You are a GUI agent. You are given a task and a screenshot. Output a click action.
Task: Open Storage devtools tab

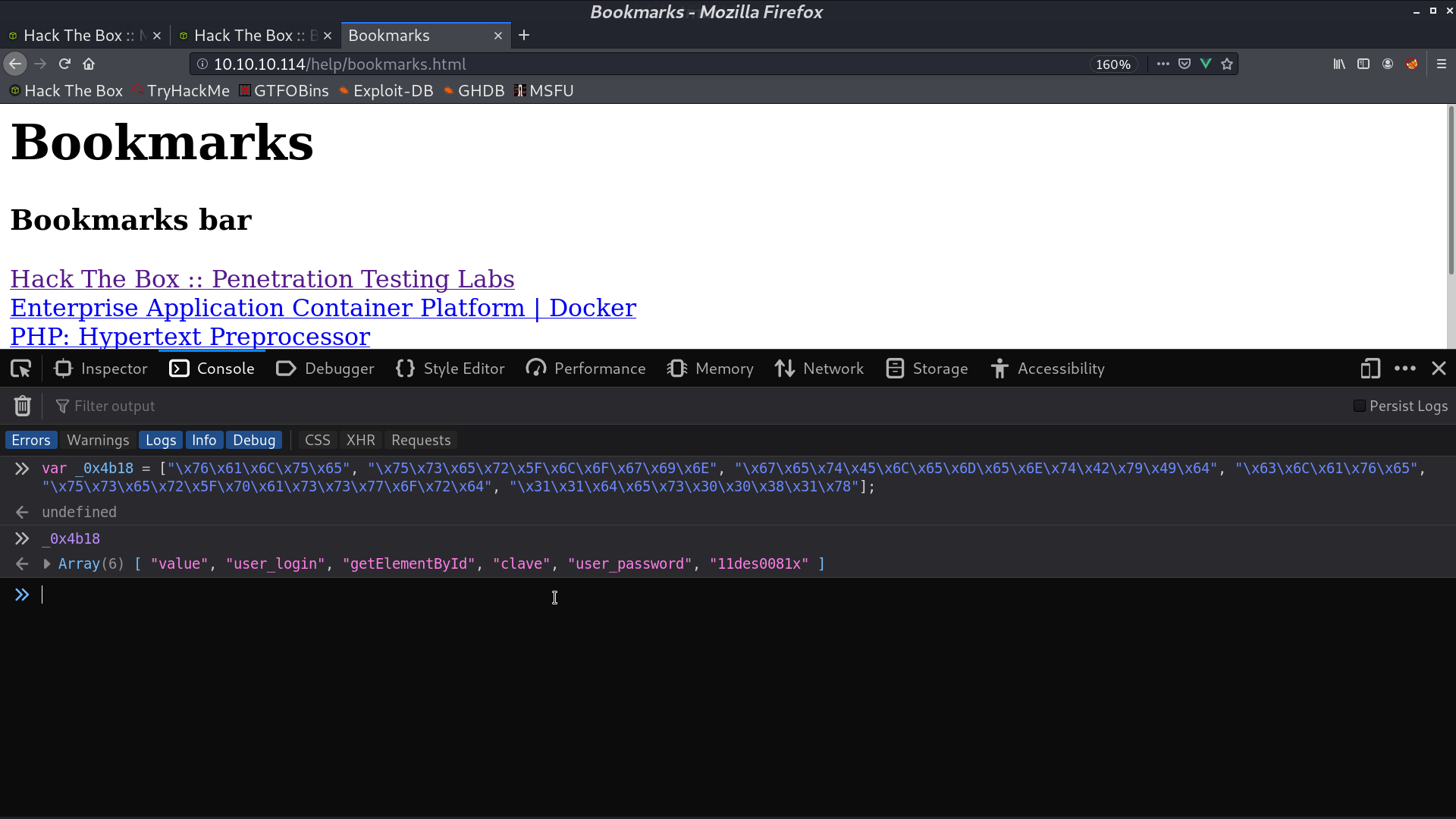927,369
